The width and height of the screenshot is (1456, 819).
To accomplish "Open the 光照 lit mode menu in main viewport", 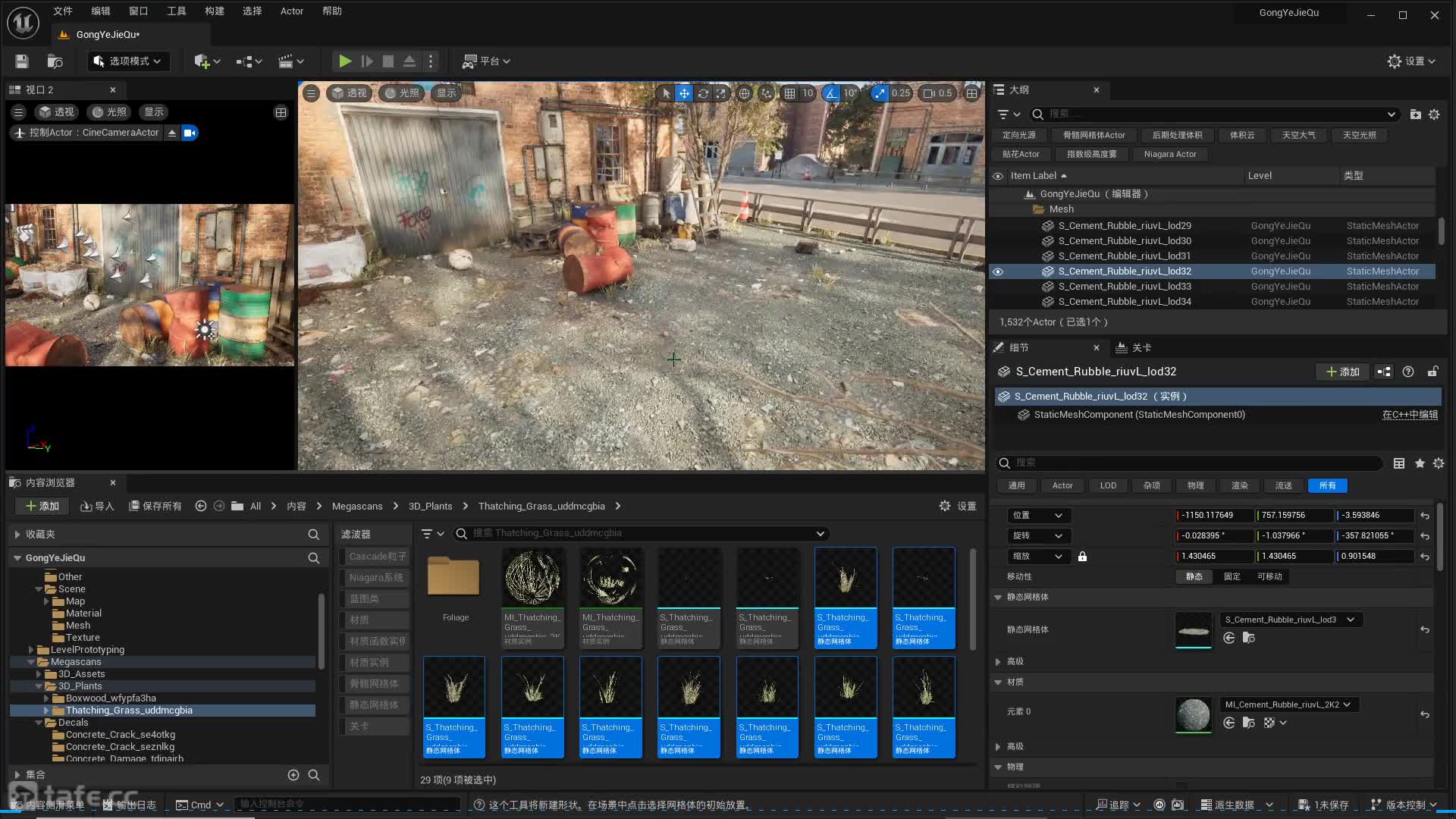I will pyautogui.click(x=402, y=93).
